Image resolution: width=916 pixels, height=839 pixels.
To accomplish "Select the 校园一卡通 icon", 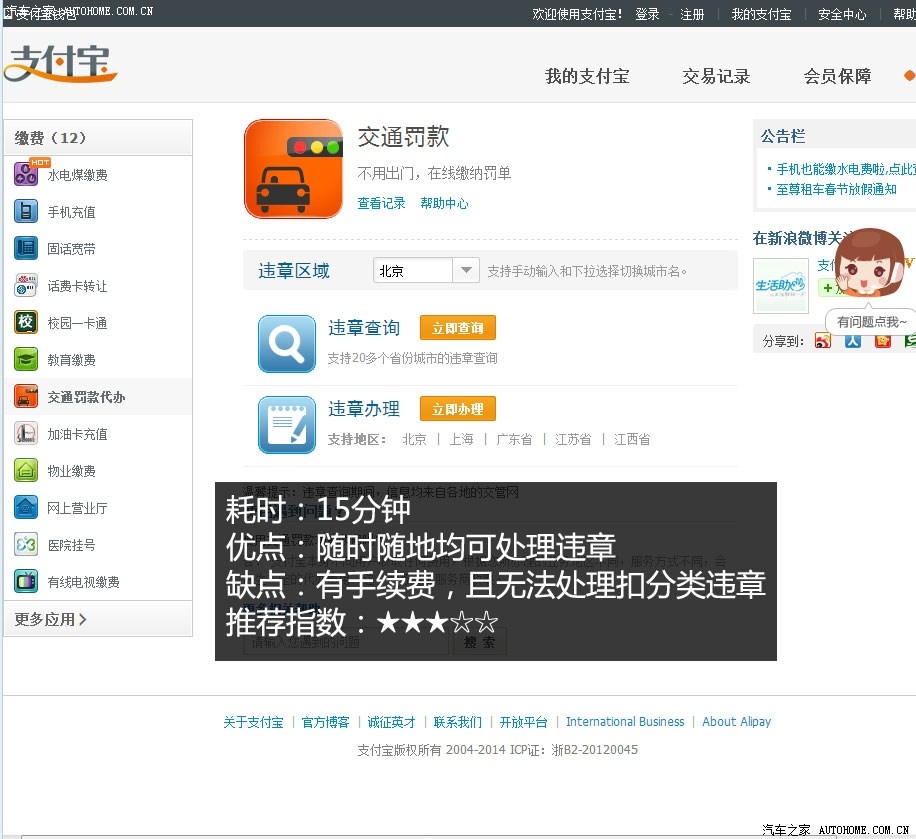I will [x=26, y=323].
